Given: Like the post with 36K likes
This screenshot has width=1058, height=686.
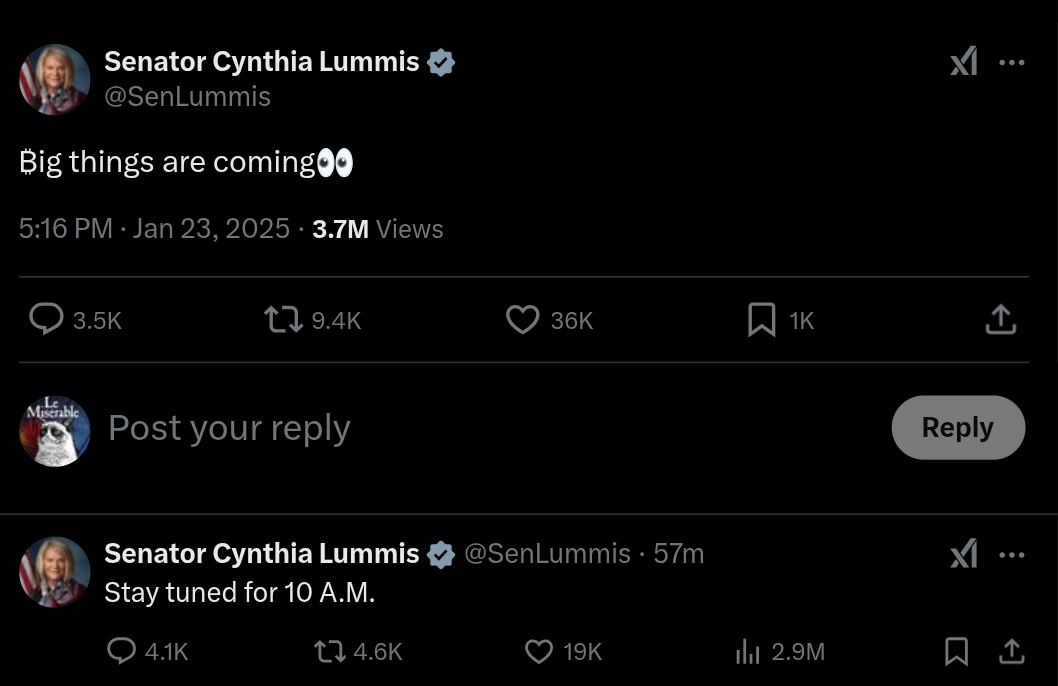Looking at the screenshot, I should tap(522, 319).
